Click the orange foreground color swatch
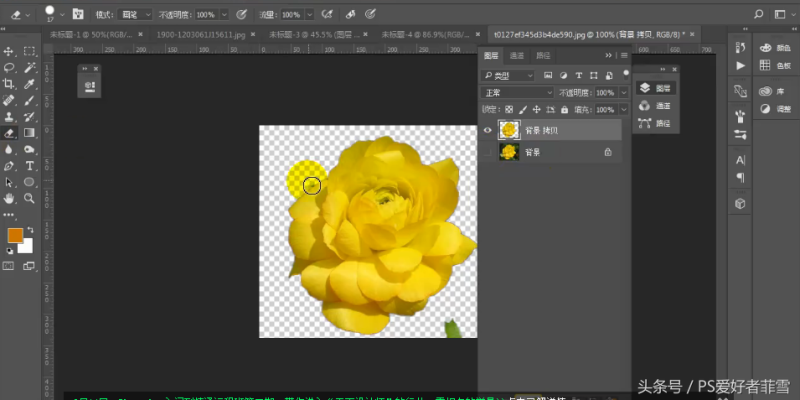The width and height of the screenshot is (800, 400). (15, 236)
